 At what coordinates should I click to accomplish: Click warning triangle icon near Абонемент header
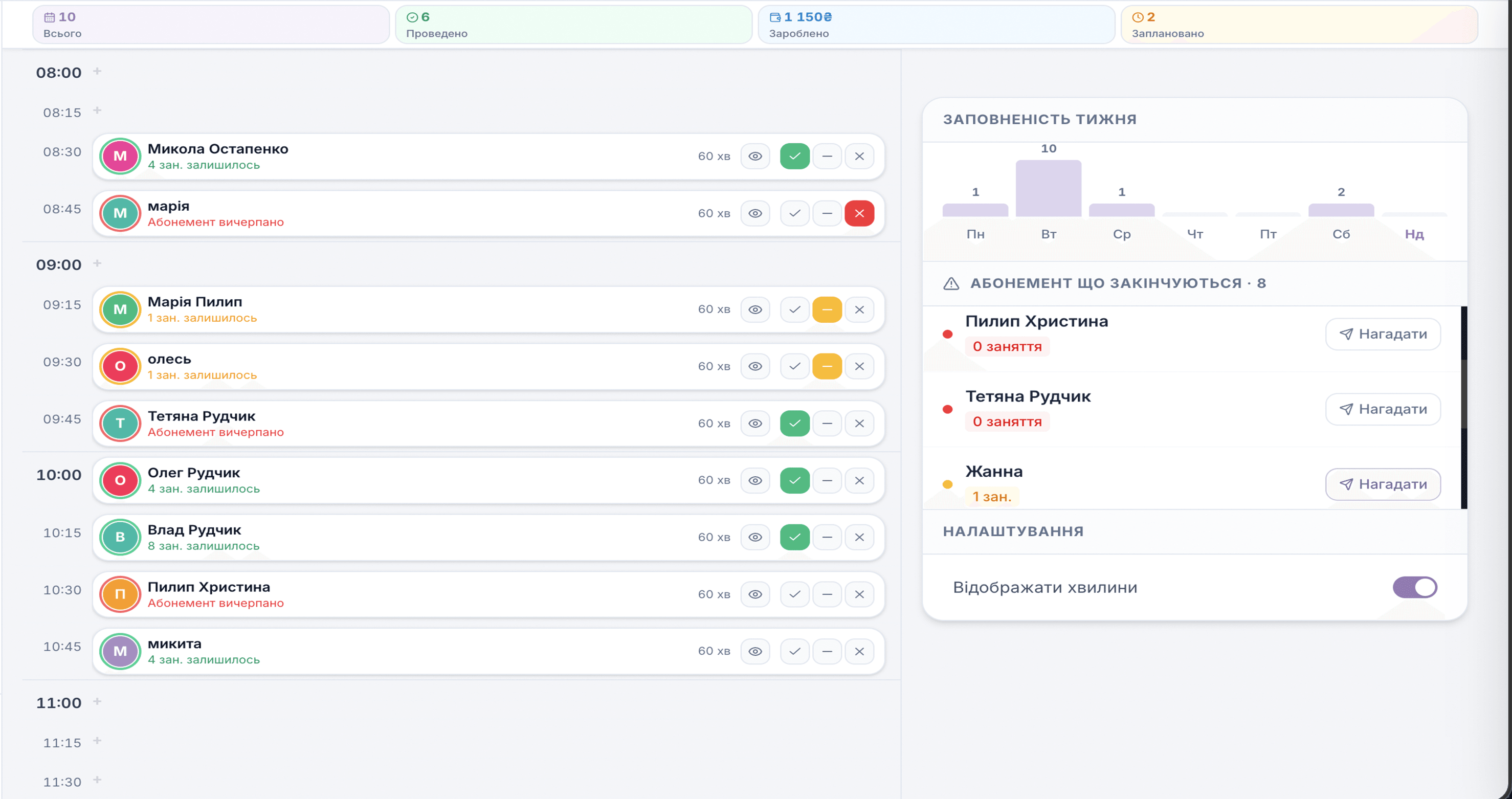[951, 283]
